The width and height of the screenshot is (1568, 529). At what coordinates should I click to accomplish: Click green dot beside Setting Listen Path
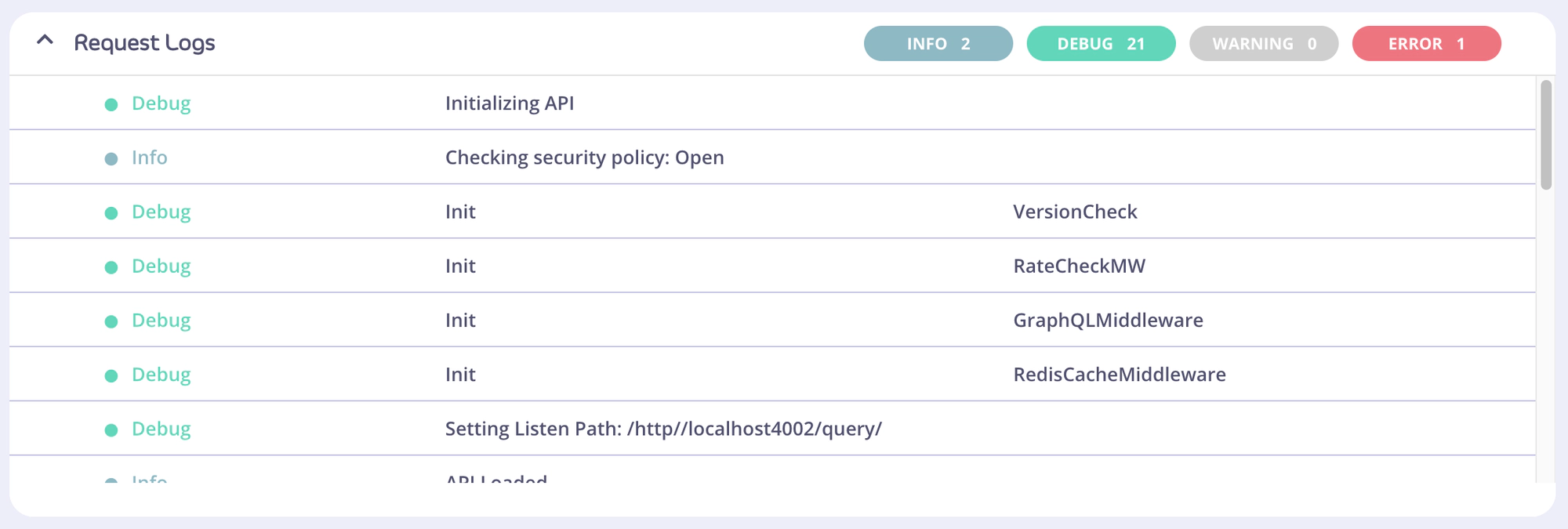pyautogui.click(x=111, y=429)
